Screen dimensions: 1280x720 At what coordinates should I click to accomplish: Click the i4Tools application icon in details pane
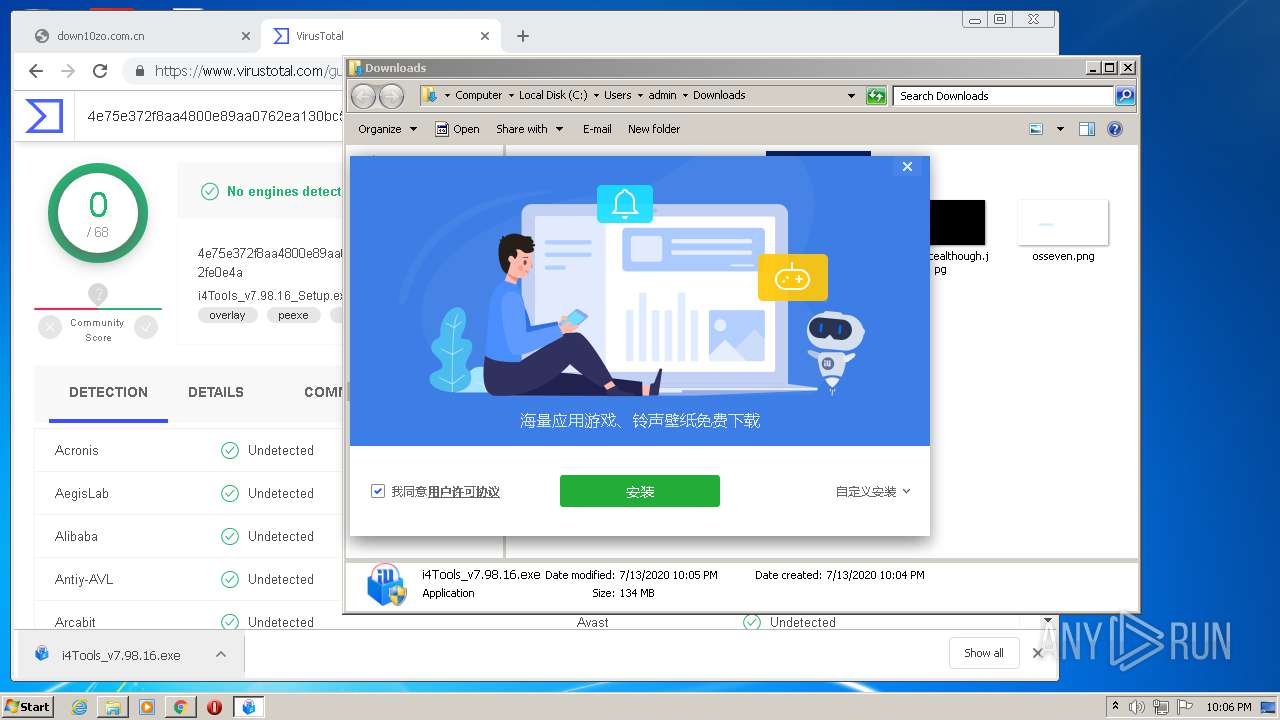click(x=386, y=585)
